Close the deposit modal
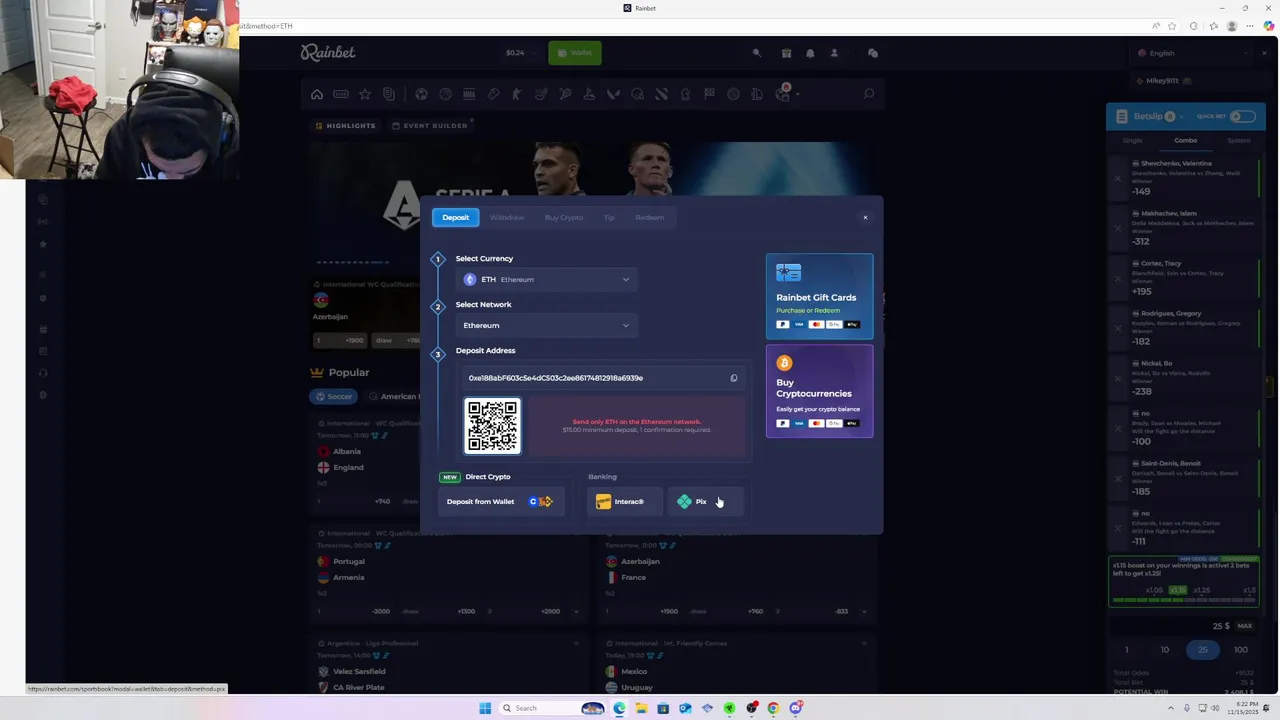 pos(865,217)
